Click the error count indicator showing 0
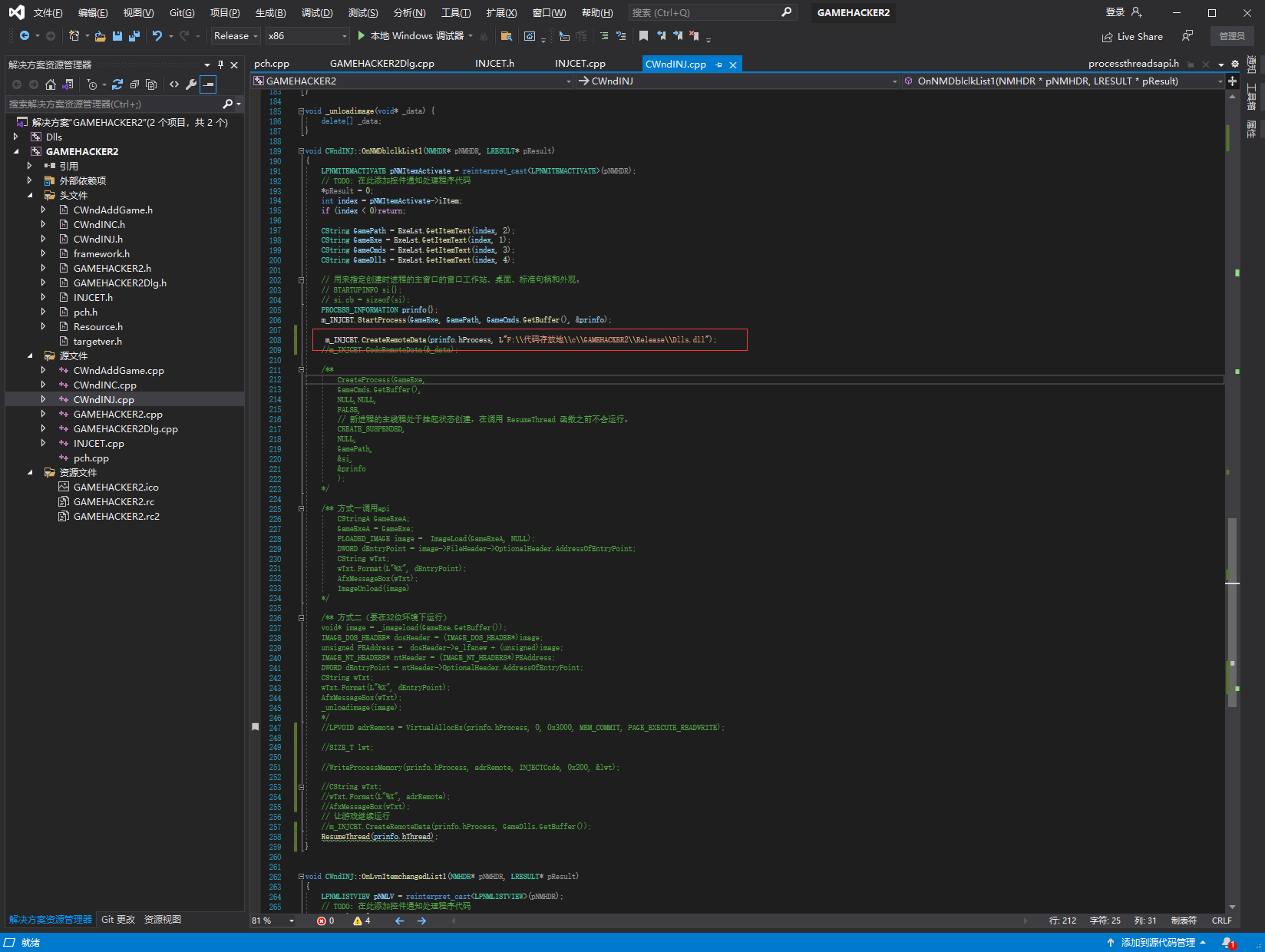The height and width of the screenshot is (952, 1265). pyautogui.click(x=325, y=921)
